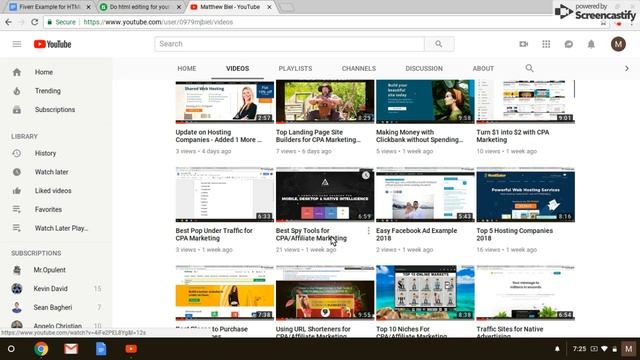Click the browser address bar URL
The width and height of the screenshot is (640, 360).
[158, 22]
